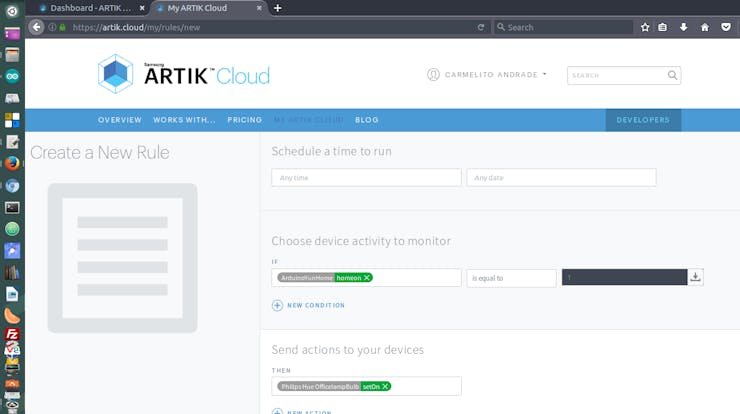Image resolution: width=740 pixels, height=414 pixels.
Task: Reload the page with the refresh icon
Action: click(481, 27)
